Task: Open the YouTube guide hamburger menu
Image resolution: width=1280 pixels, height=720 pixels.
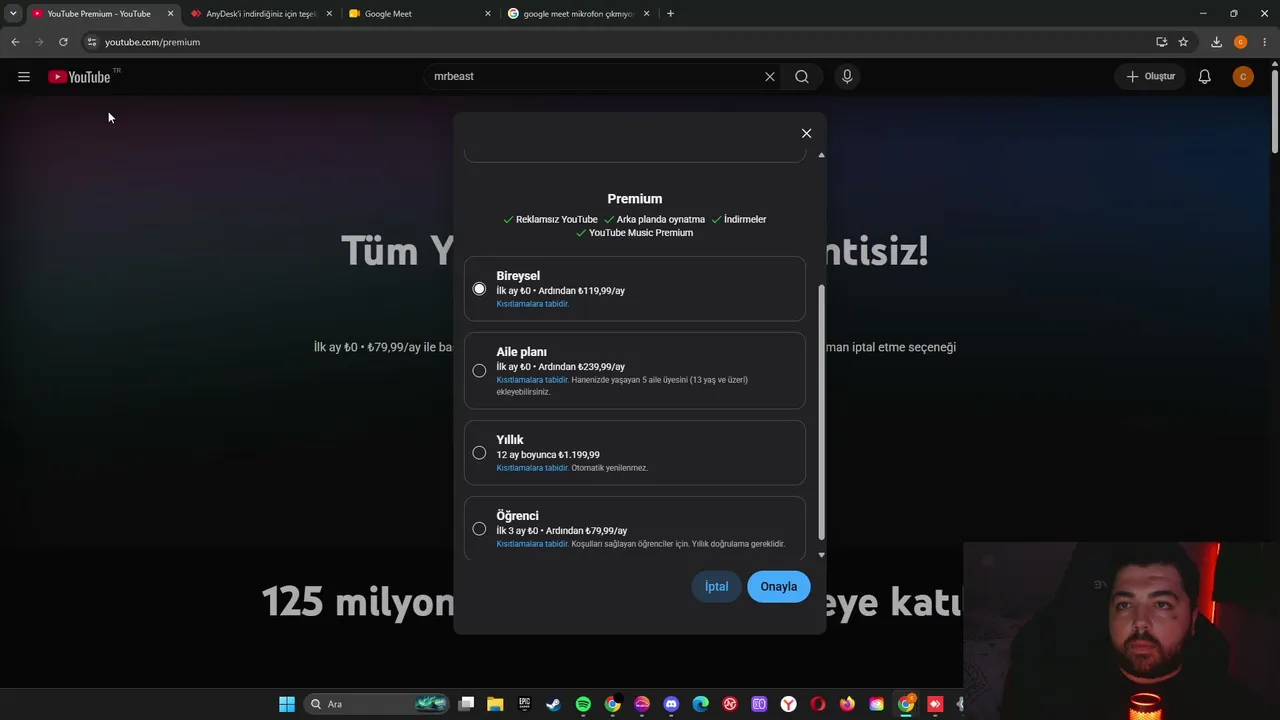Action: pyautogui.click(x=24, y=77)
